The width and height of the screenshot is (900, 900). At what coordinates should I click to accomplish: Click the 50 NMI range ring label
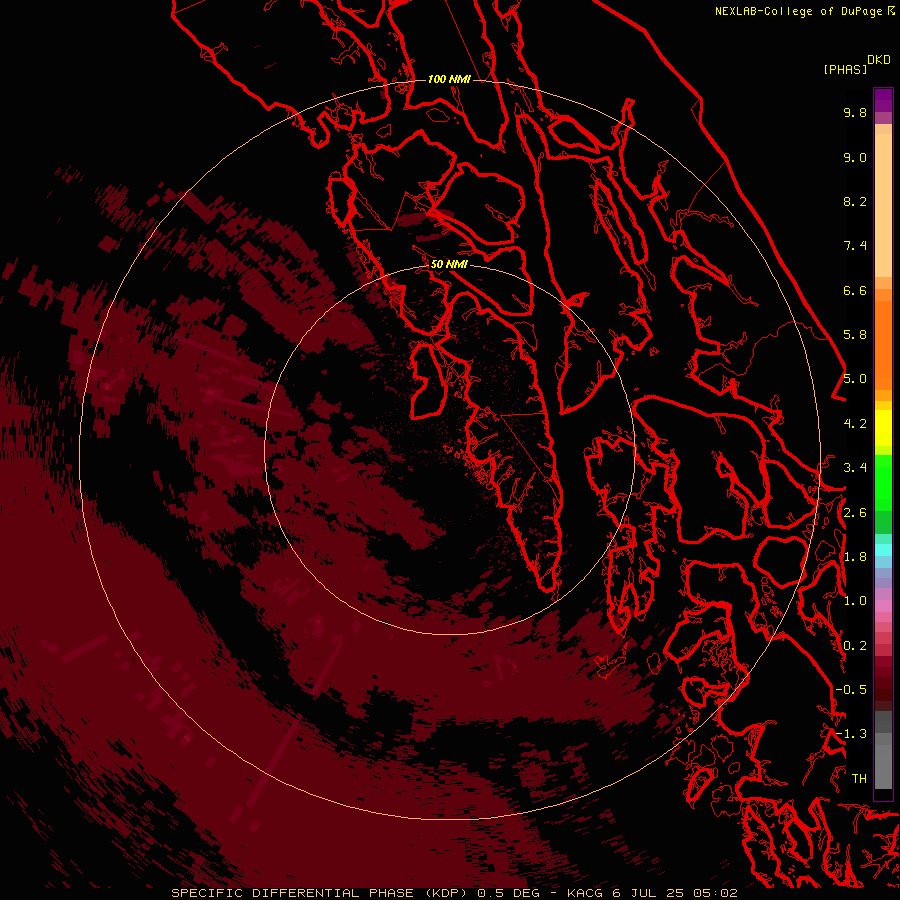(449, 264)
